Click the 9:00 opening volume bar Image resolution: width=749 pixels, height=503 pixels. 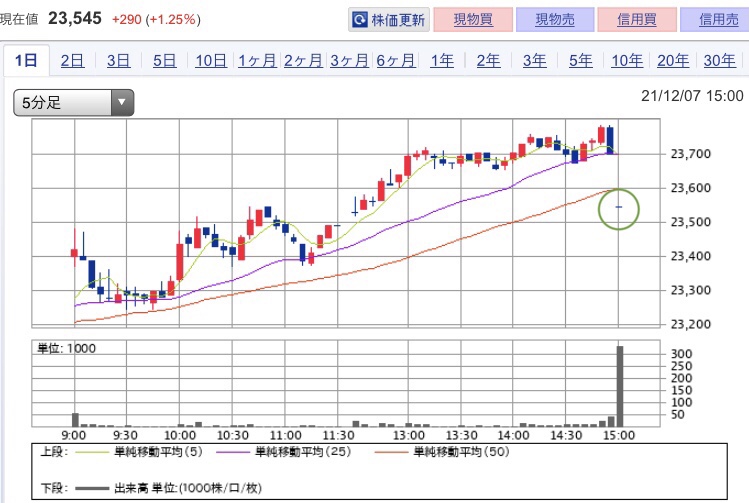point(75,420)
